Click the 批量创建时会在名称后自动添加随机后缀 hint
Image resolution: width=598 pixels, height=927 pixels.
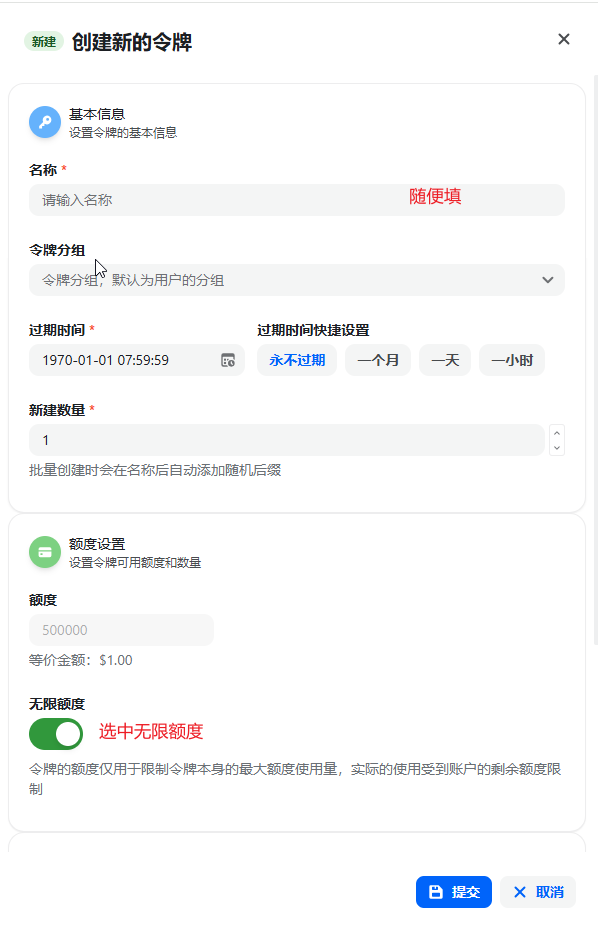(x=155, y=471)
